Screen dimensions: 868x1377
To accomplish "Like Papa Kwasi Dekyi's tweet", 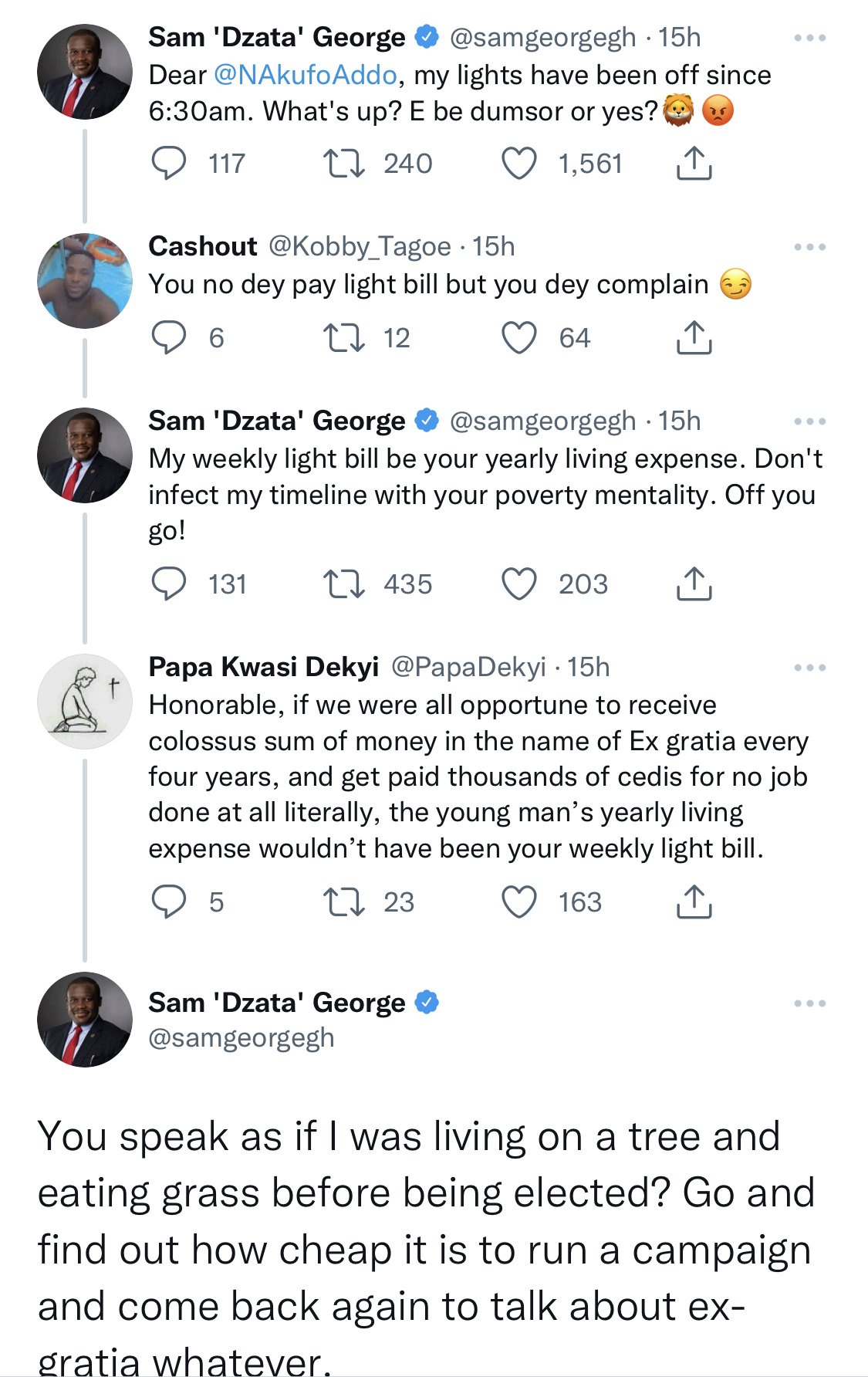I will coord(519,902).
